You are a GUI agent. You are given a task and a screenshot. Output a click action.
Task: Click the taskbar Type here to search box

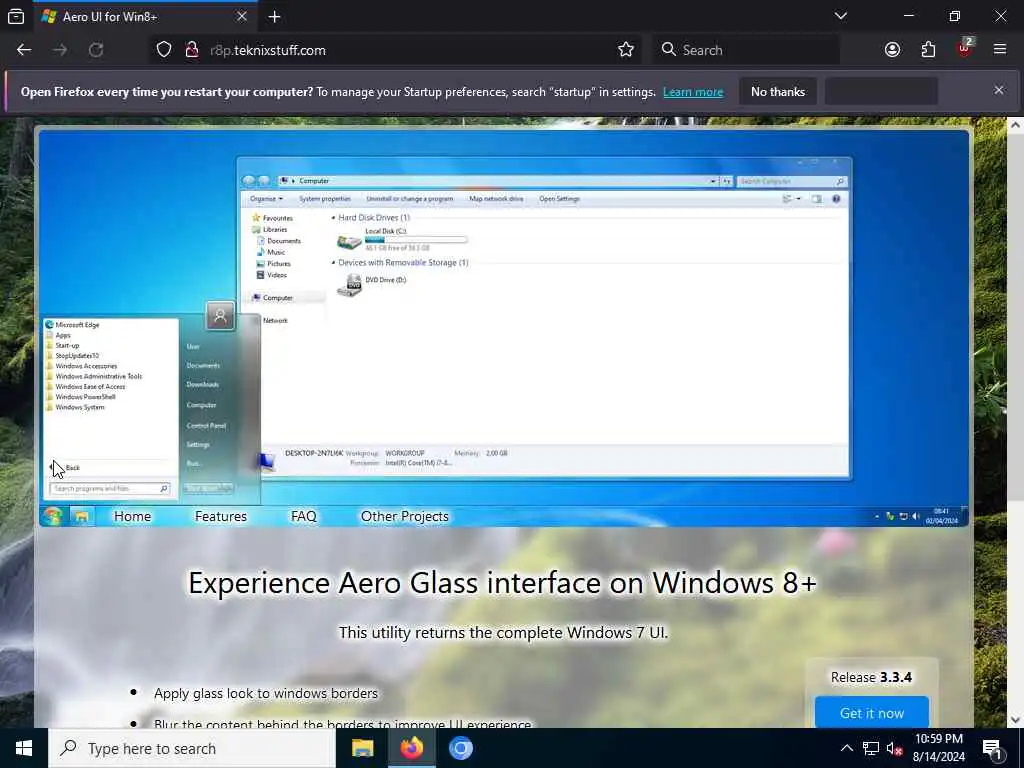pyautogui.click(x=192, y=748)
